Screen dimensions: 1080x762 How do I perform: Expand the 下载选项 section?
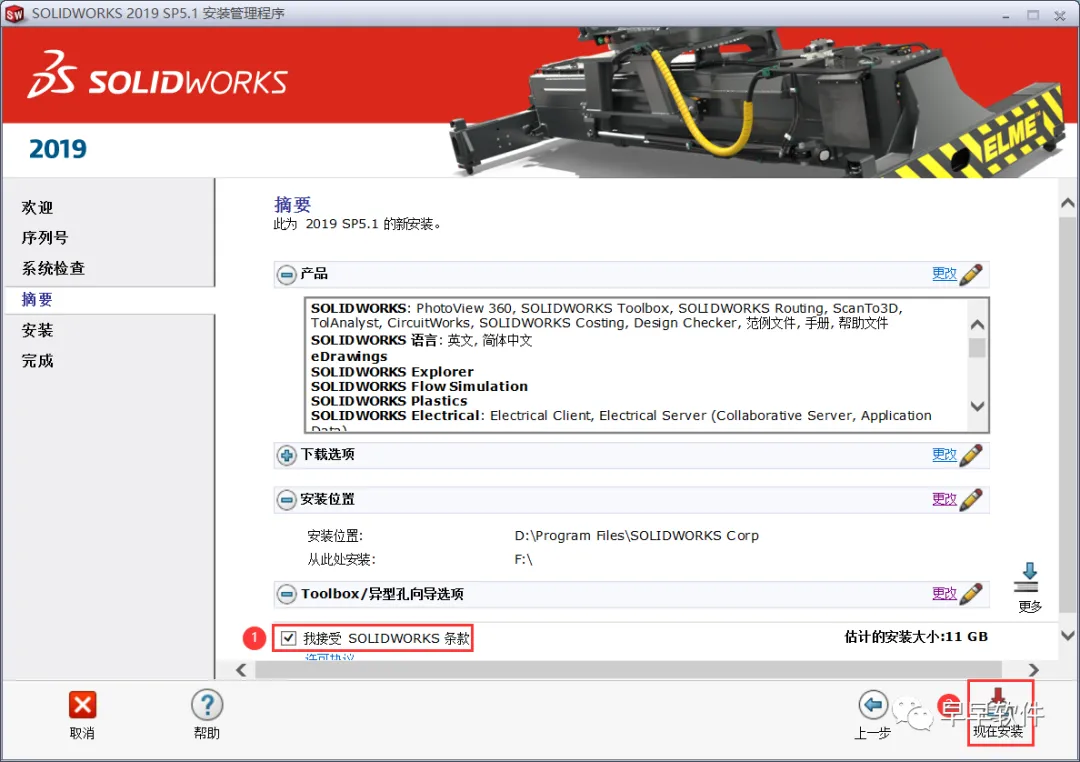[287, 455]
